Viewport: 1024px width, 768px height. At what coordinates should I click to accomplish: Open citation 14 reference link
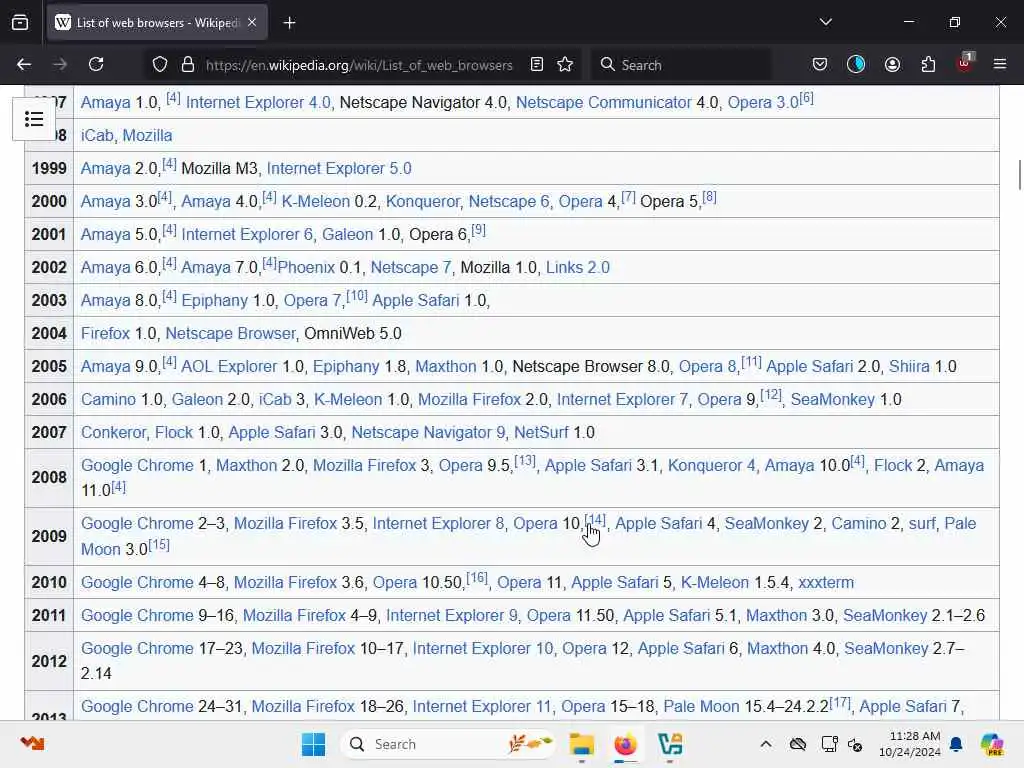[x=595, y=520]
